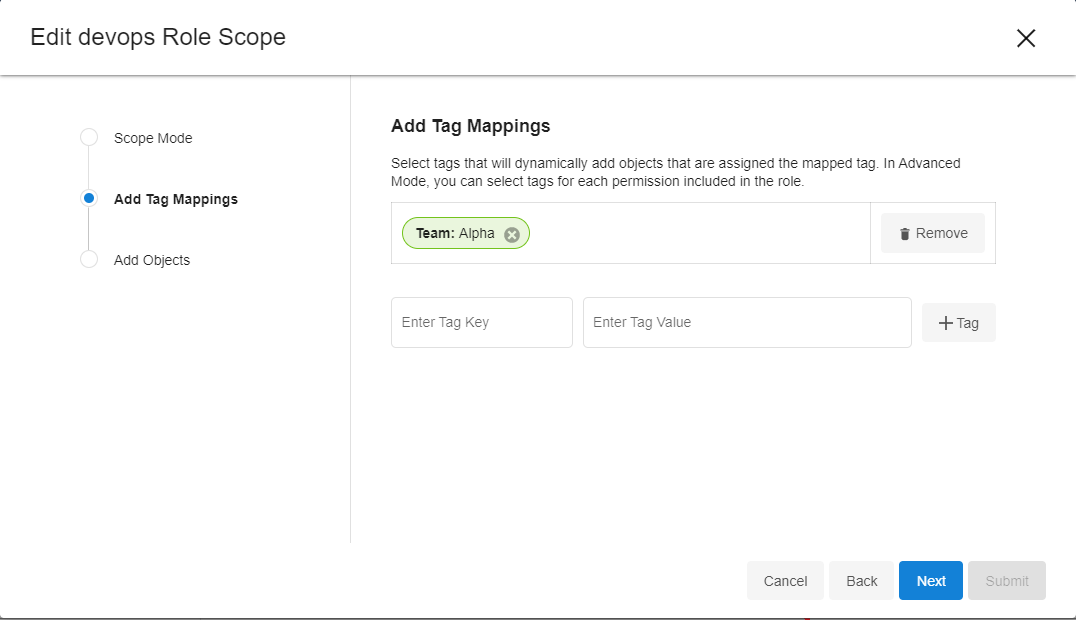This screenshot has height=620, width=1076.
Task: Click the Add Tag Mappings section heading
Action: 470,126
